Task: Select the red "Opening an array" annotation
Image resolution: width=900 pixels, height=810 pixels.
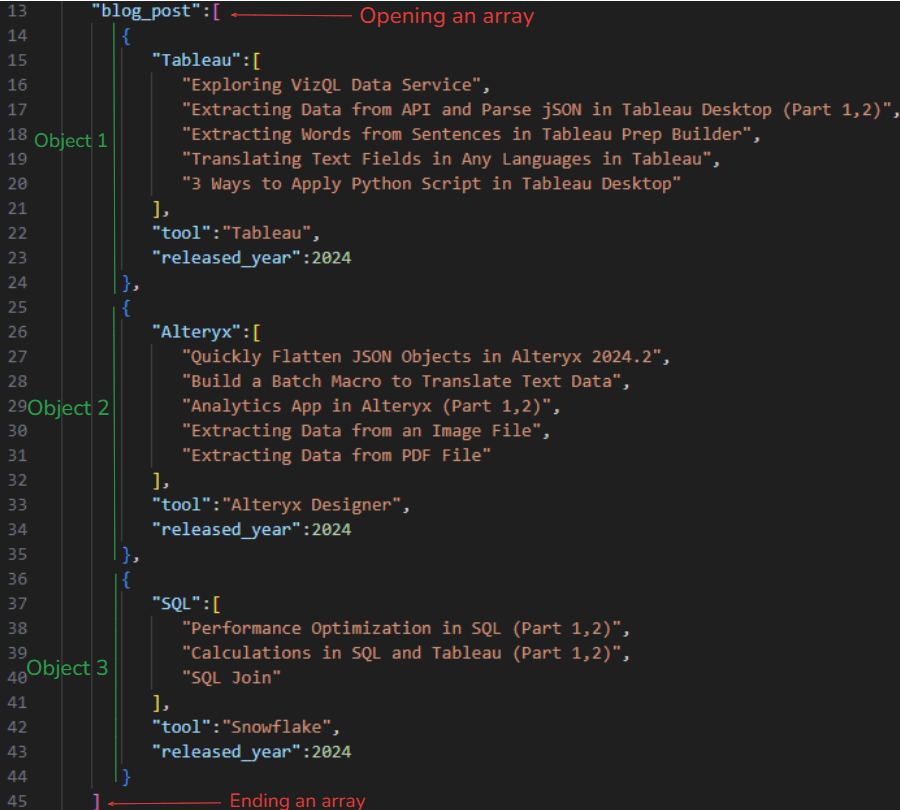Action: pyautogui.click(x=447, y=16)
